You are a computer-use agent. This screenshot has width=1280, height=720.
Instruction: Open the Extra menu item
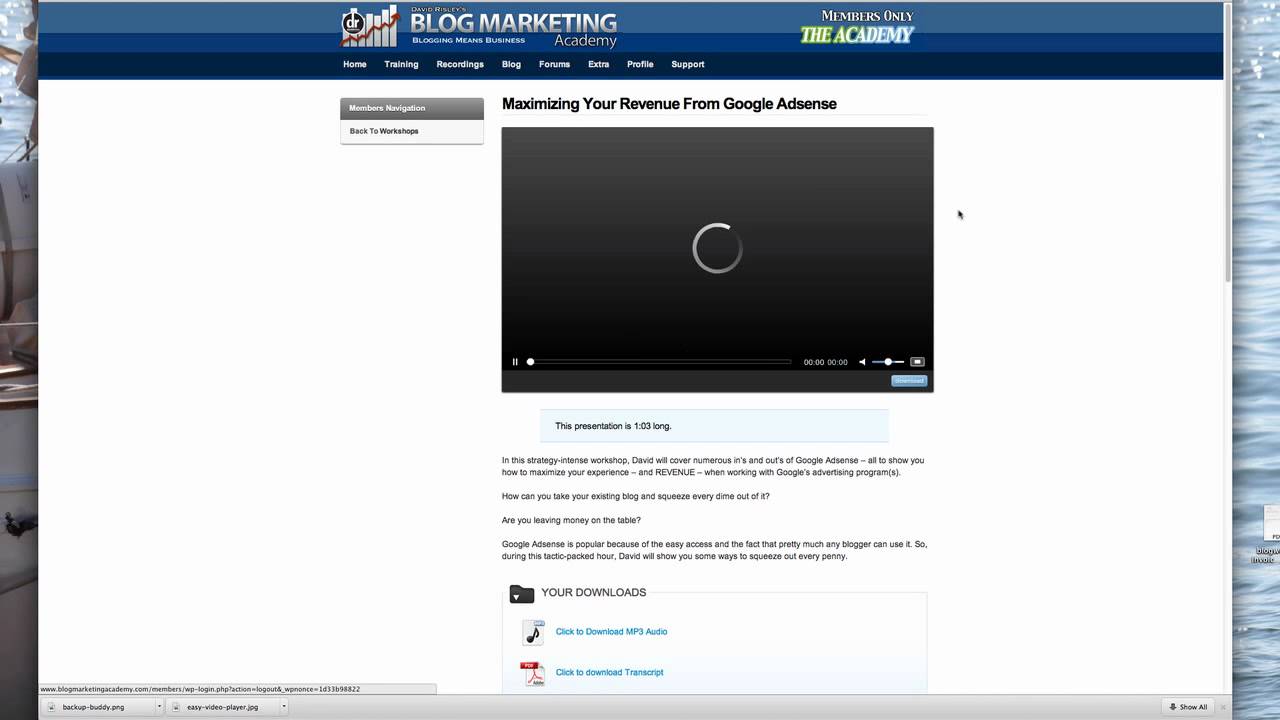click(x=598, y=64)
